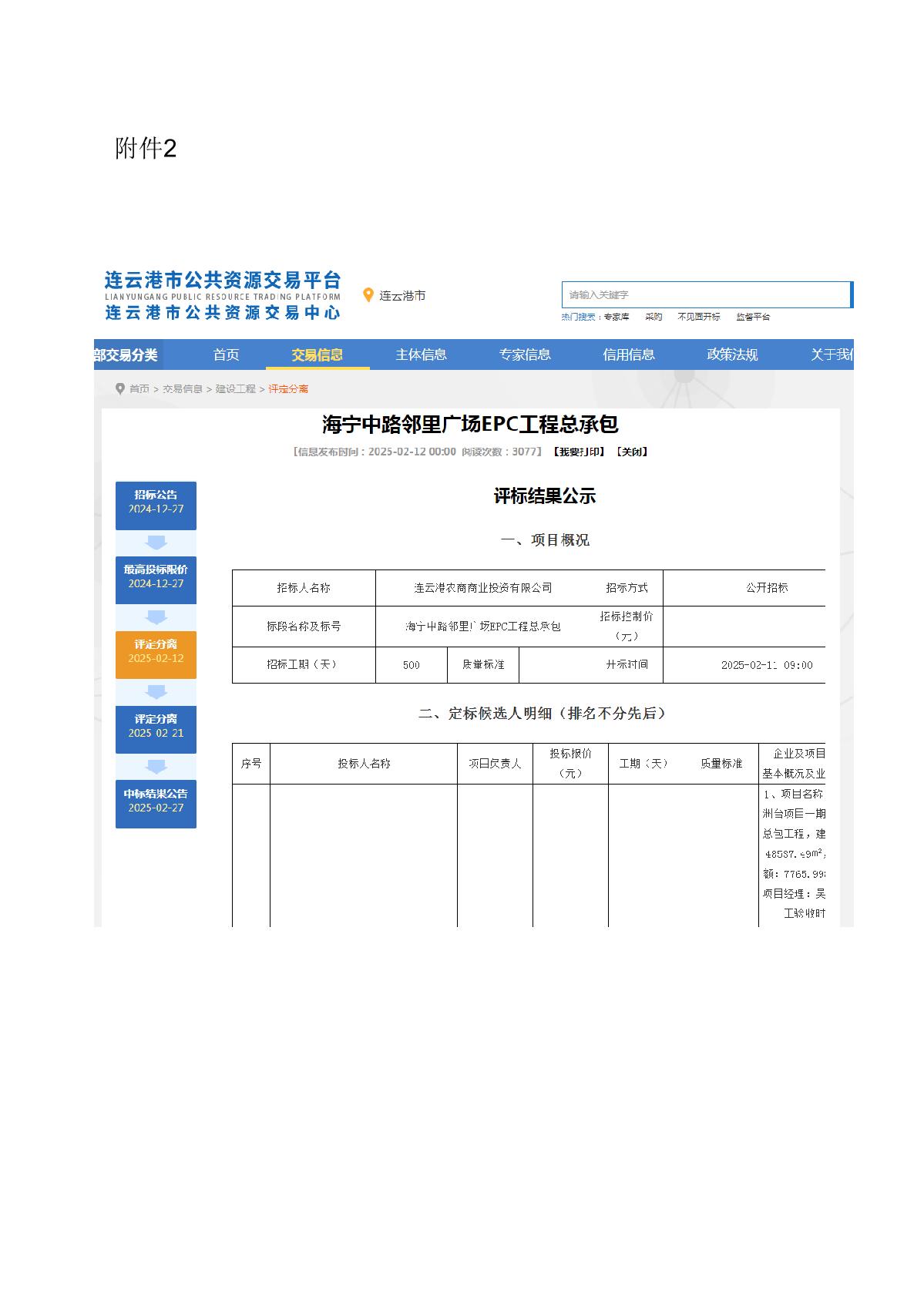The height and width of the screenshot is (1307, 924).
Task: Click the 项目负责人 column header
Action: tap(495, 764)
